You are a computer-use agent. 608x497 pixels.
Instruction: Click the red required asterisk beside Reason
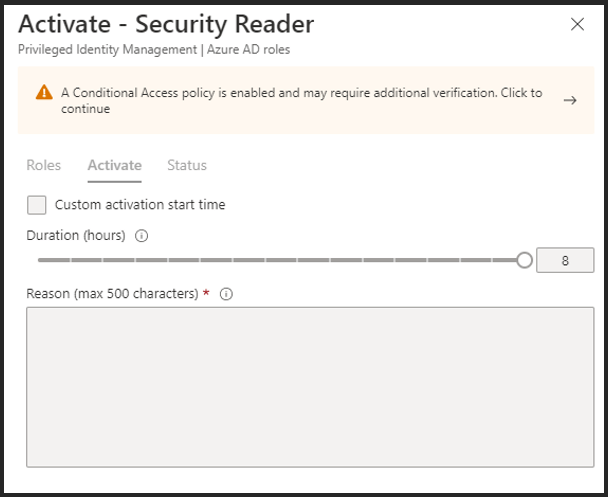pyautogui.click(x=206, y=293)
